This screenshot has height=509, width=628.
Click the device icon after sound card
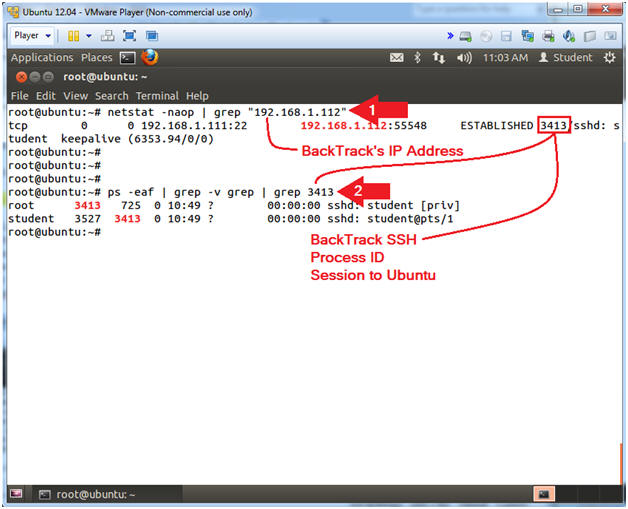[590, 37]
